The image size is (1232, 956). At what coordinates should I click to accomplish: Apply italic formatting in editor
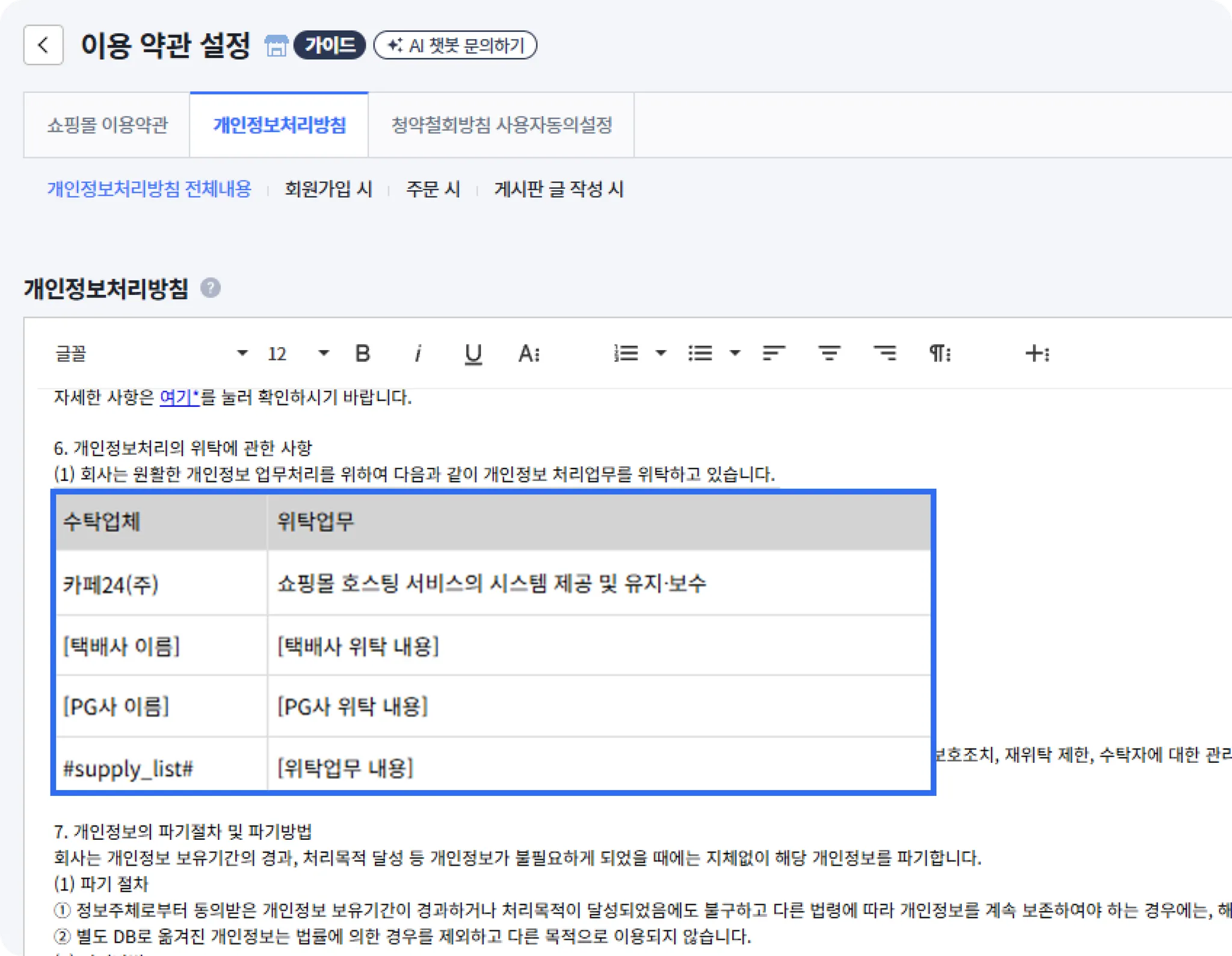[x=417, y=353]
